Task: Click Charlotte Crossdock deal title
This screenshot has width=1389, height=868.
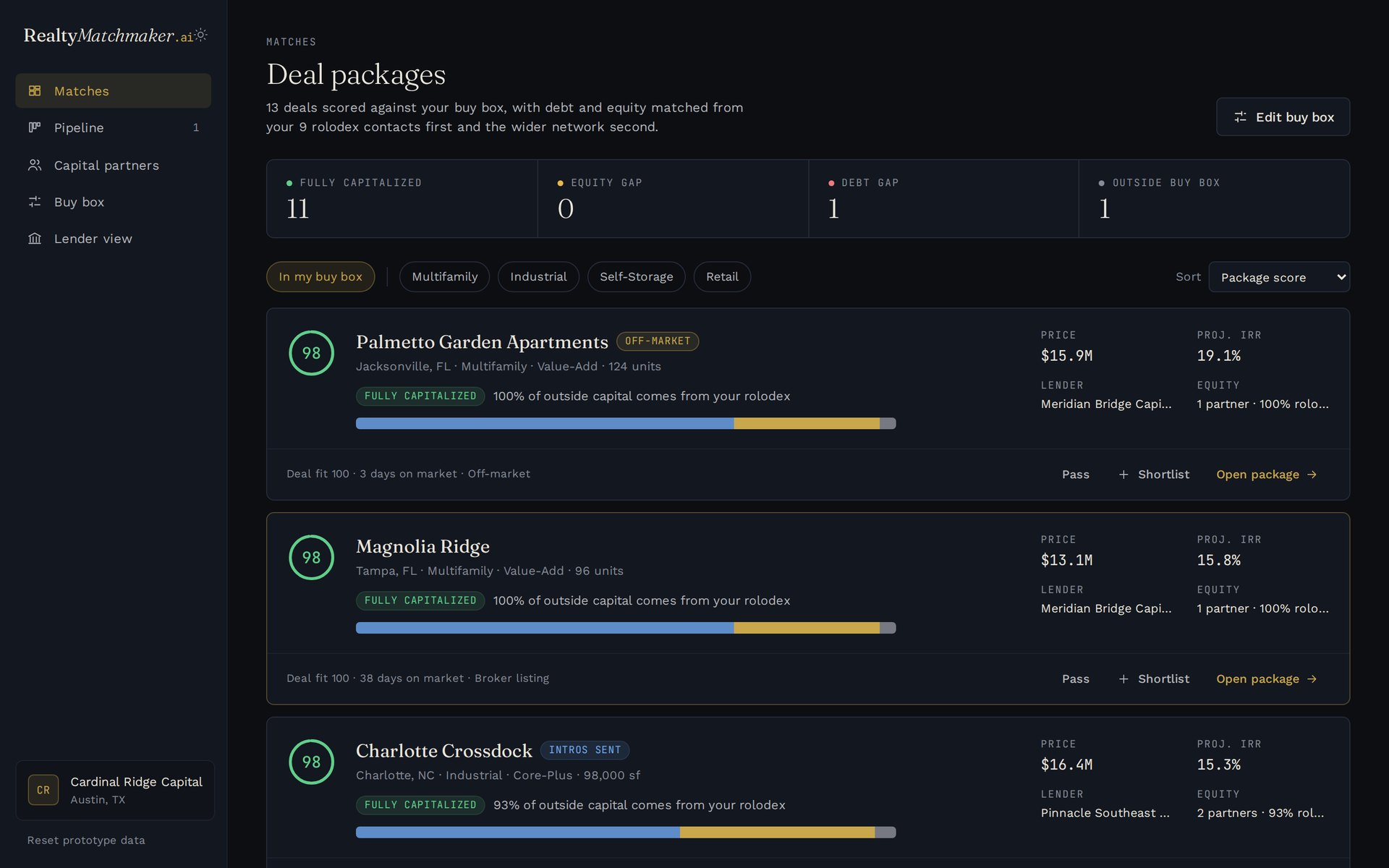Action: click(444, 751)
